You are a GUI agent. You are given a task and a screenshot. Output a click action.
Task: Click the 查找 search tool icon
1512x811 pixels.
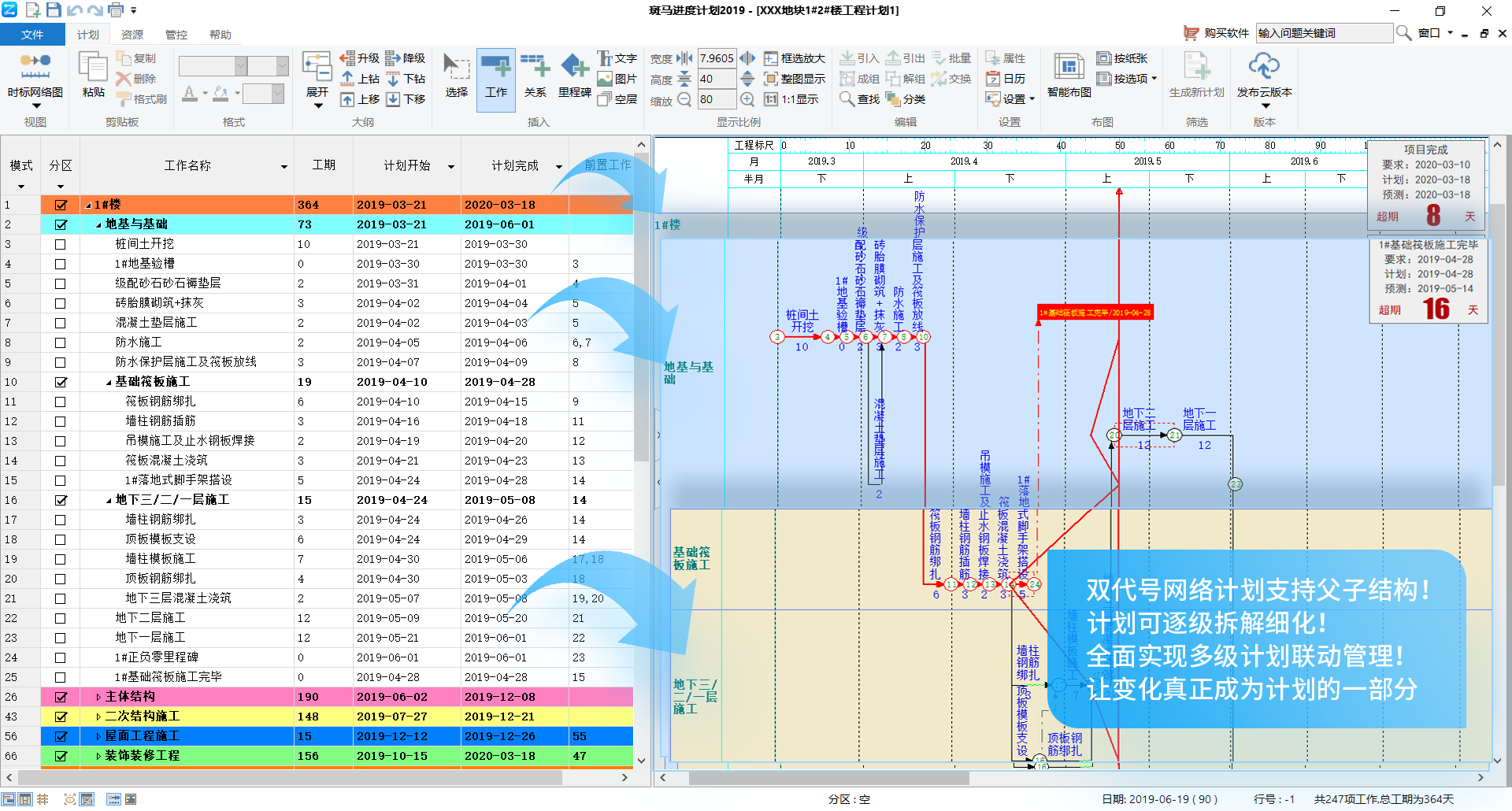847,99
